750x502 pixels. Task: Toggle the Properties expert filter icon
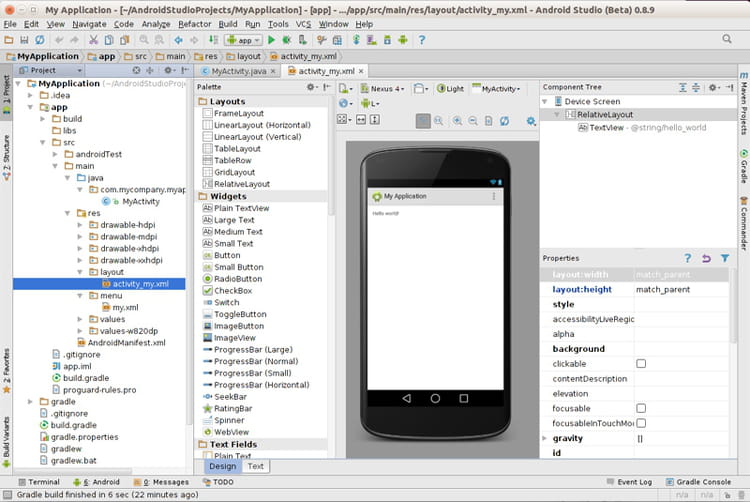coord(725,258)
